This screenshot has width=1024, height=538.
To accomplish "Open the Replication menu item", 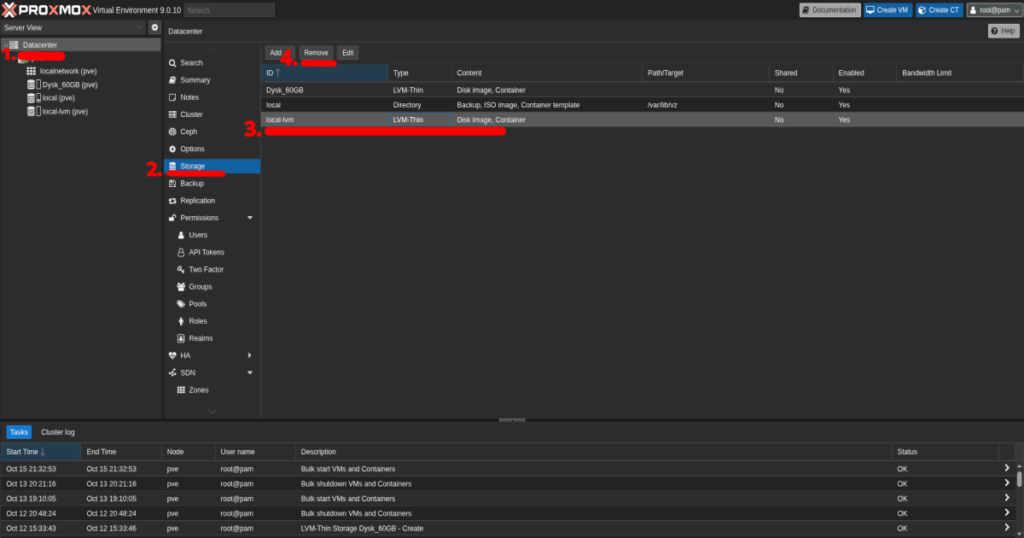I will [x=212, y=200].
